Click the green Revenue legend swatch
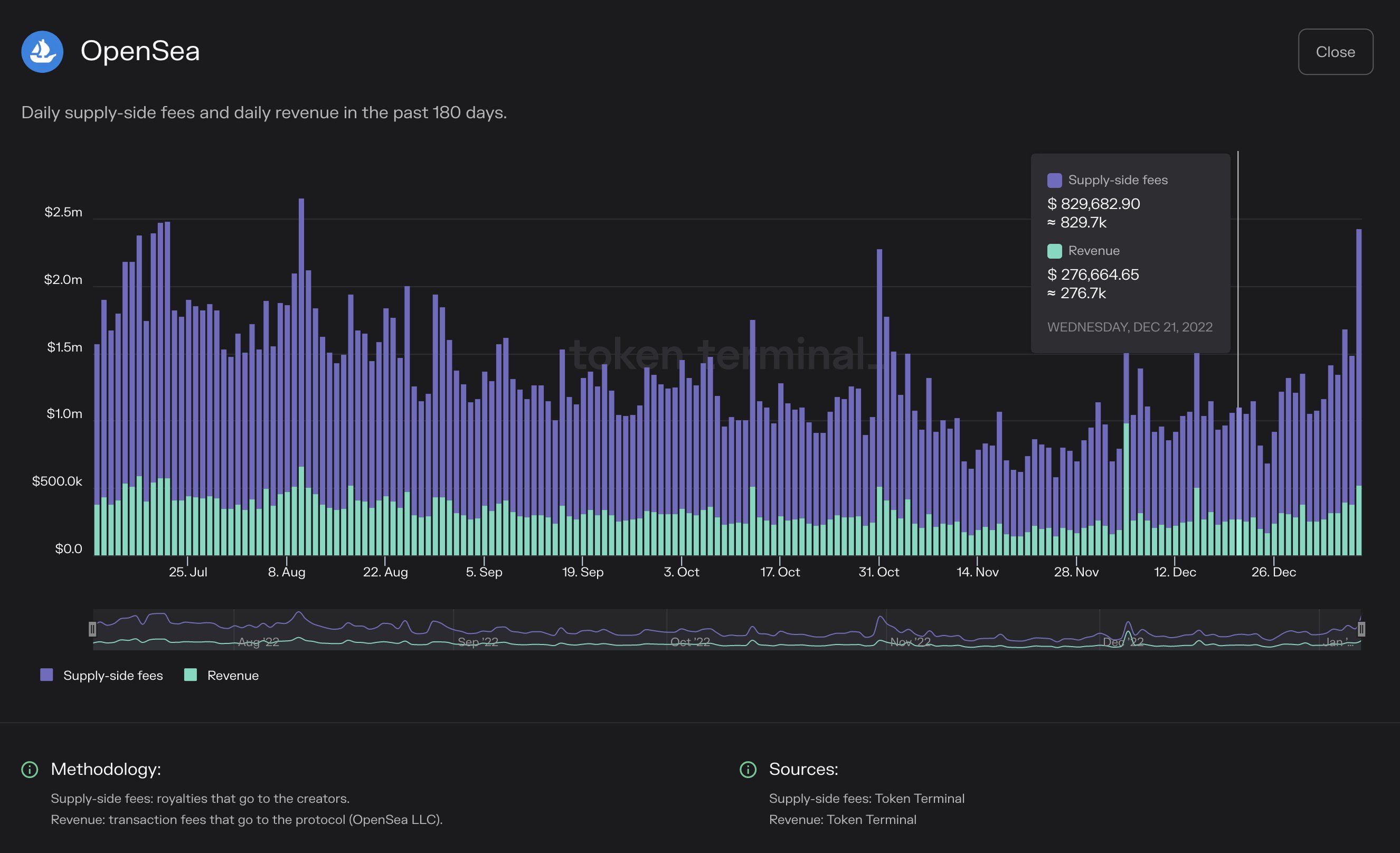 (191, 675)
